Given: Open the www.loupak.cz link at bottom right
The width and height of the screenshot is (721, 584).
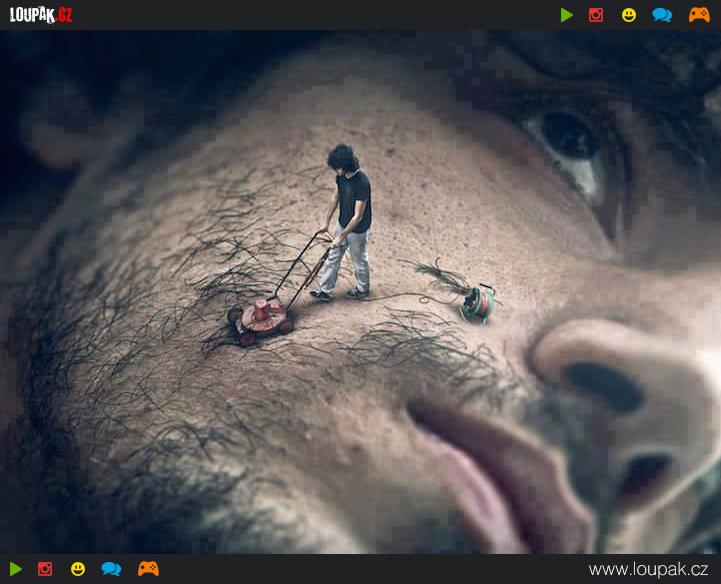Looking at the screenshot, I should 650,569.
